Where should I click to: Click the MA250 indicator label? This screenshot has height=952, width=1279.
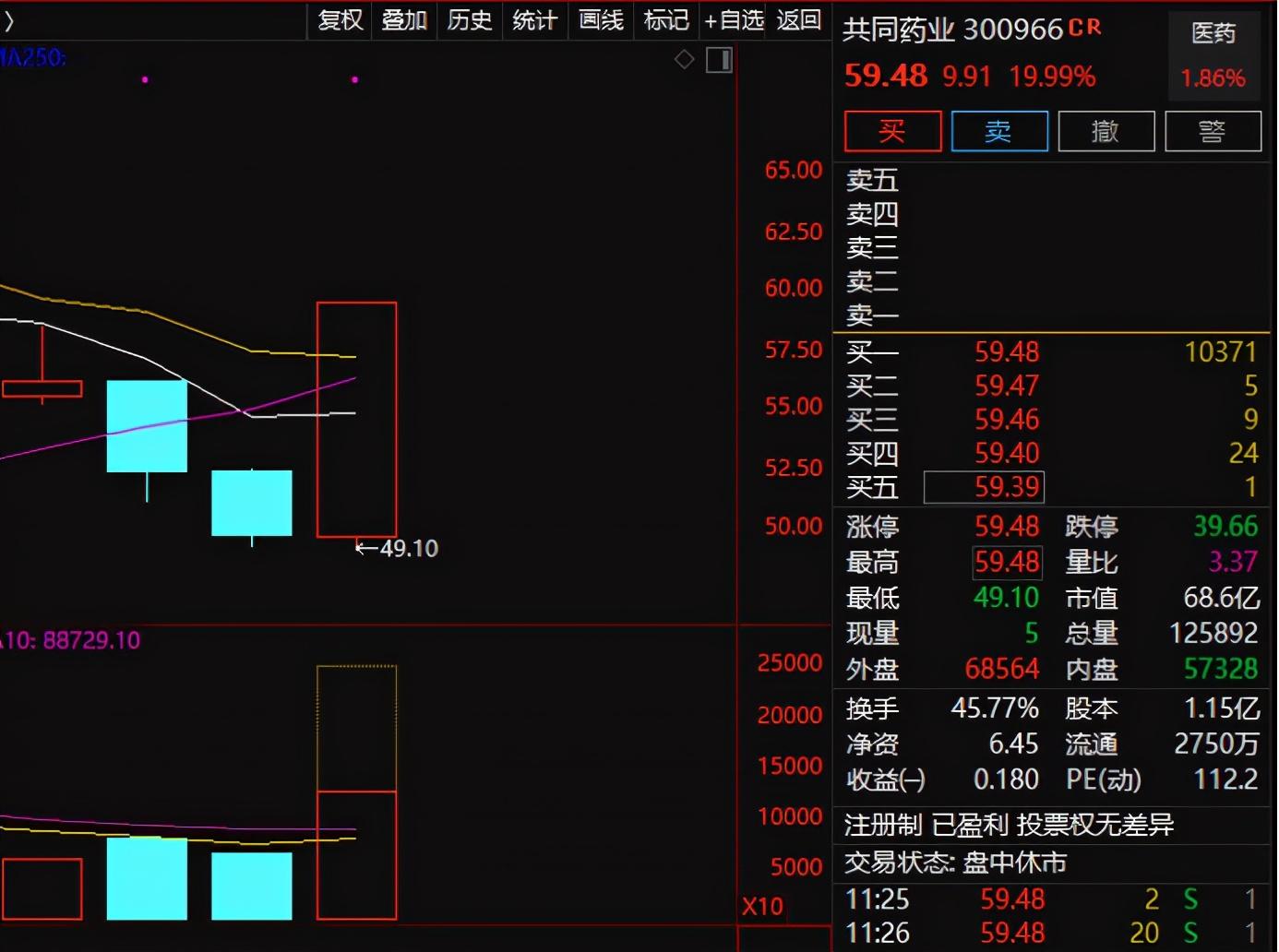(32, 57)
